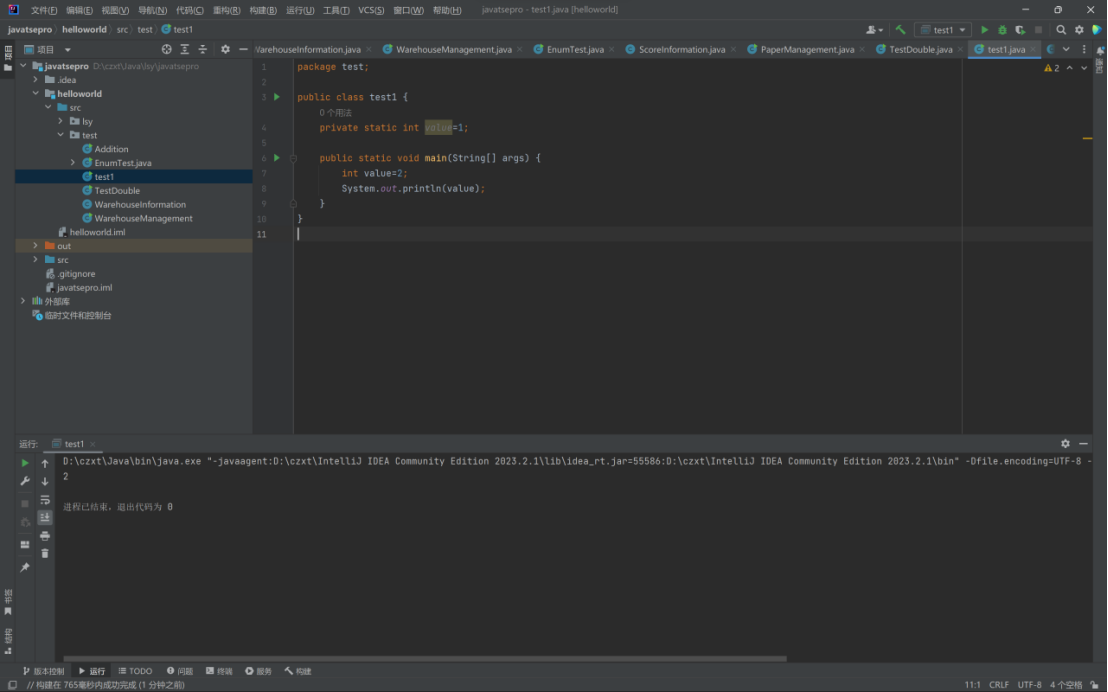Toggle soft-wrap in the console
This screenshot has width=1108, height=692.
tap(45, 499)
